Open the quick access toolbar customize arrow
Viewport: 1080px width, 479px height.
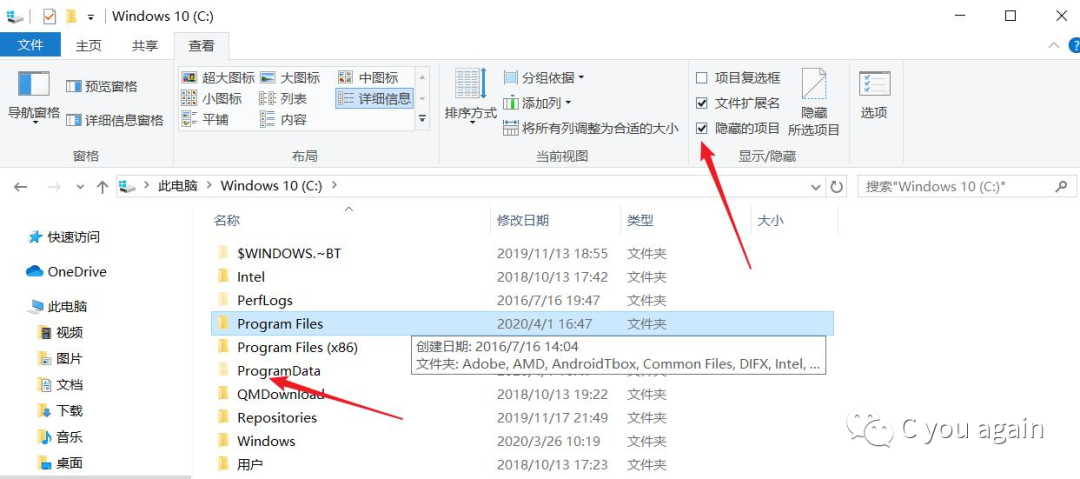[90, 16]
